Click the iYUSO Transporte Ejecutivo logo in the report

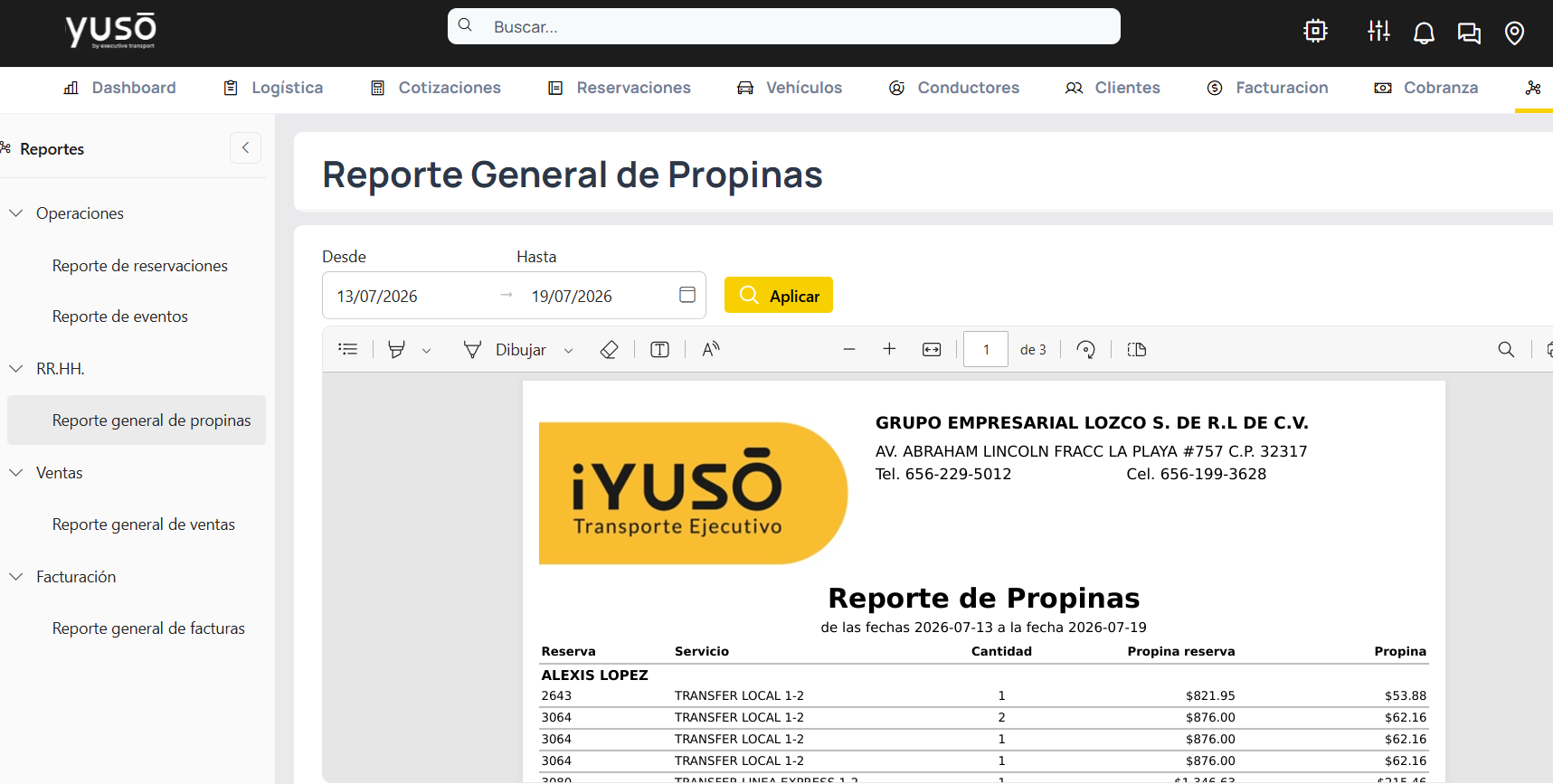[693, 493]
